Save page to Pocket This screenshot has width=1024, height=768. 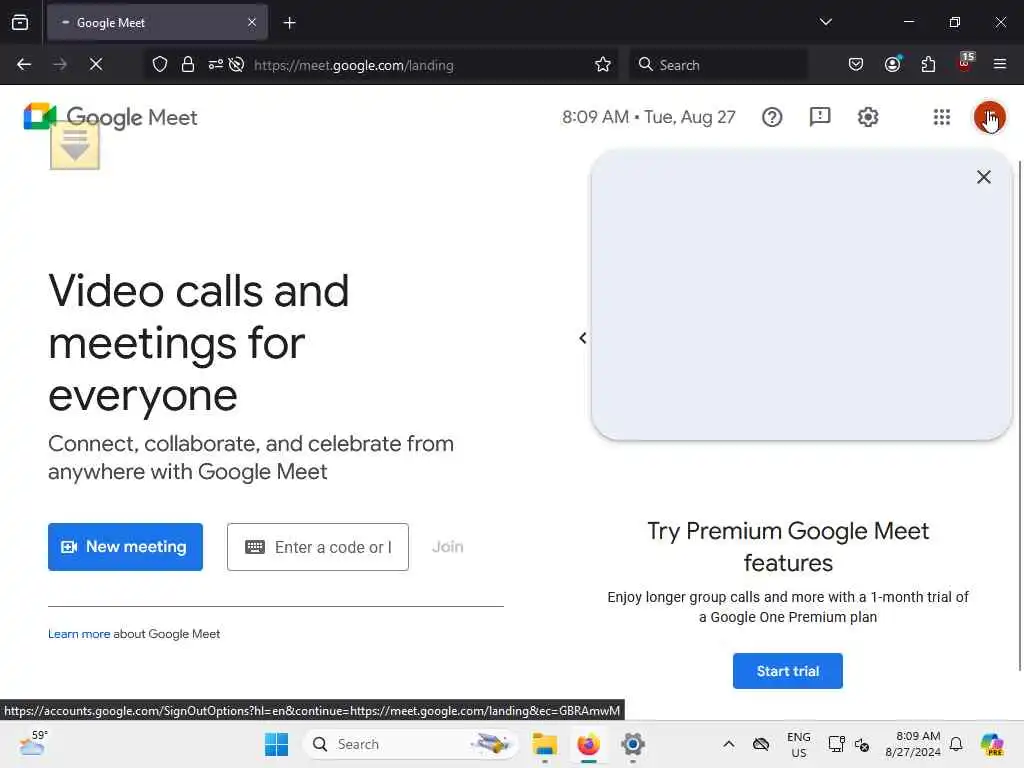(x=856, y=65)
